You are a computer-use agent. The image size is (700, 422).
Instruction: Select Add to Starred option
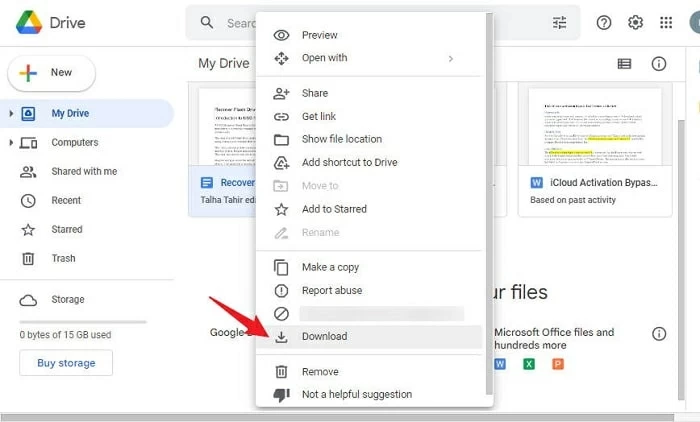334,209
